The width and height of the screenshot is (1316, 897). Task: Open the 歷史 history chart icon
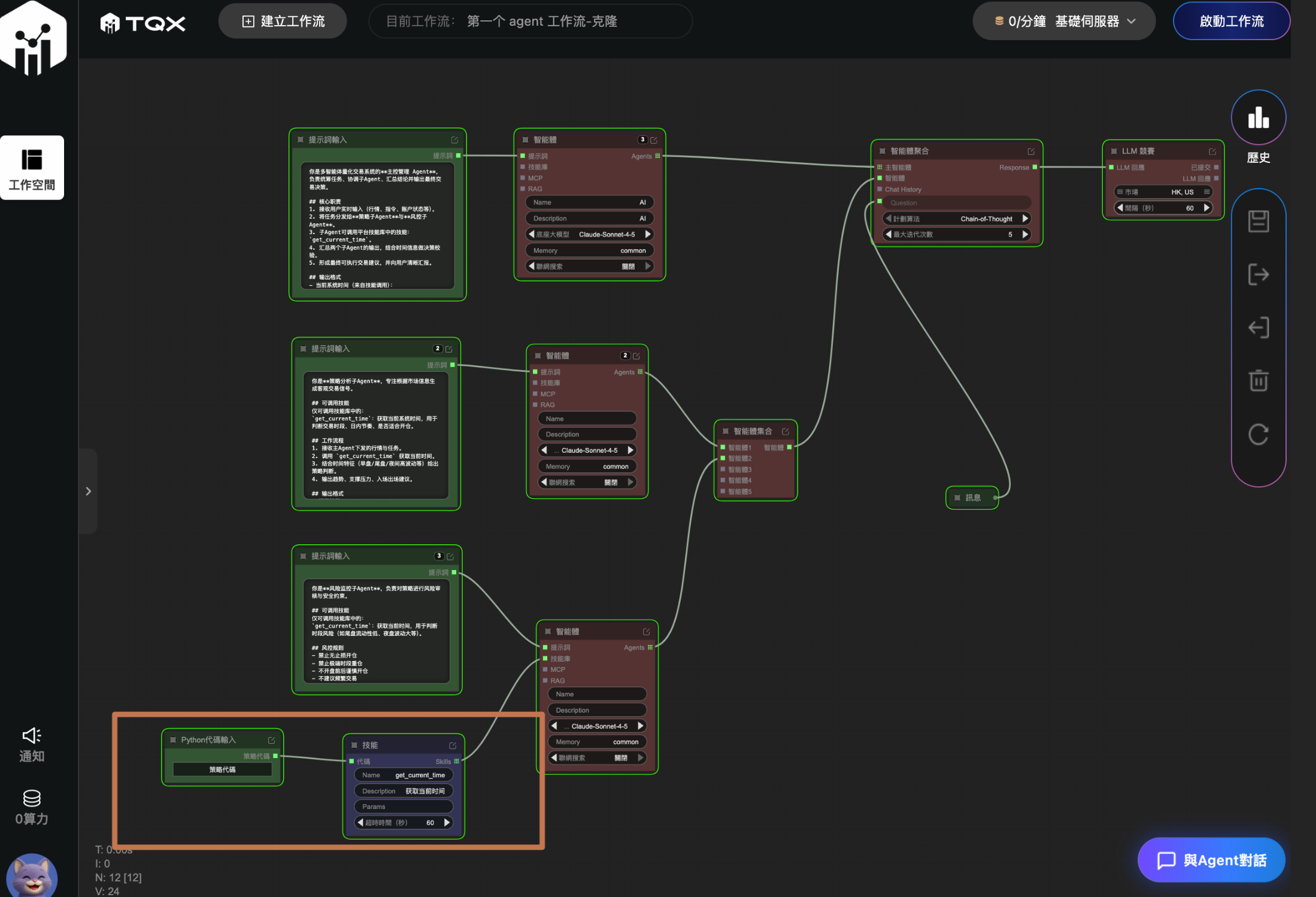(x=1258, y=117)
